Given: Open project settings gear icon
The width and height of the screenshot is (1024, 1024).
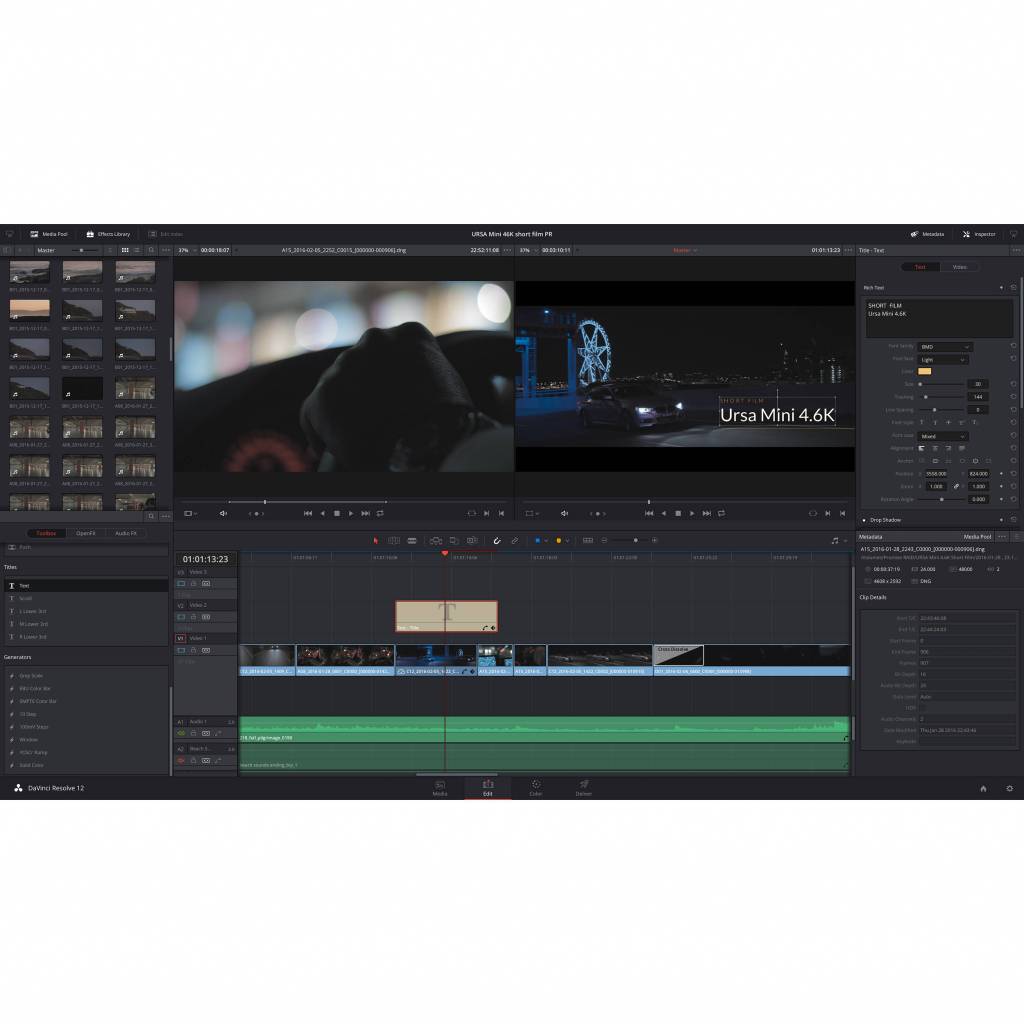Looking at the screenshot, I should pyautogui.click(x=1010, y=789).
